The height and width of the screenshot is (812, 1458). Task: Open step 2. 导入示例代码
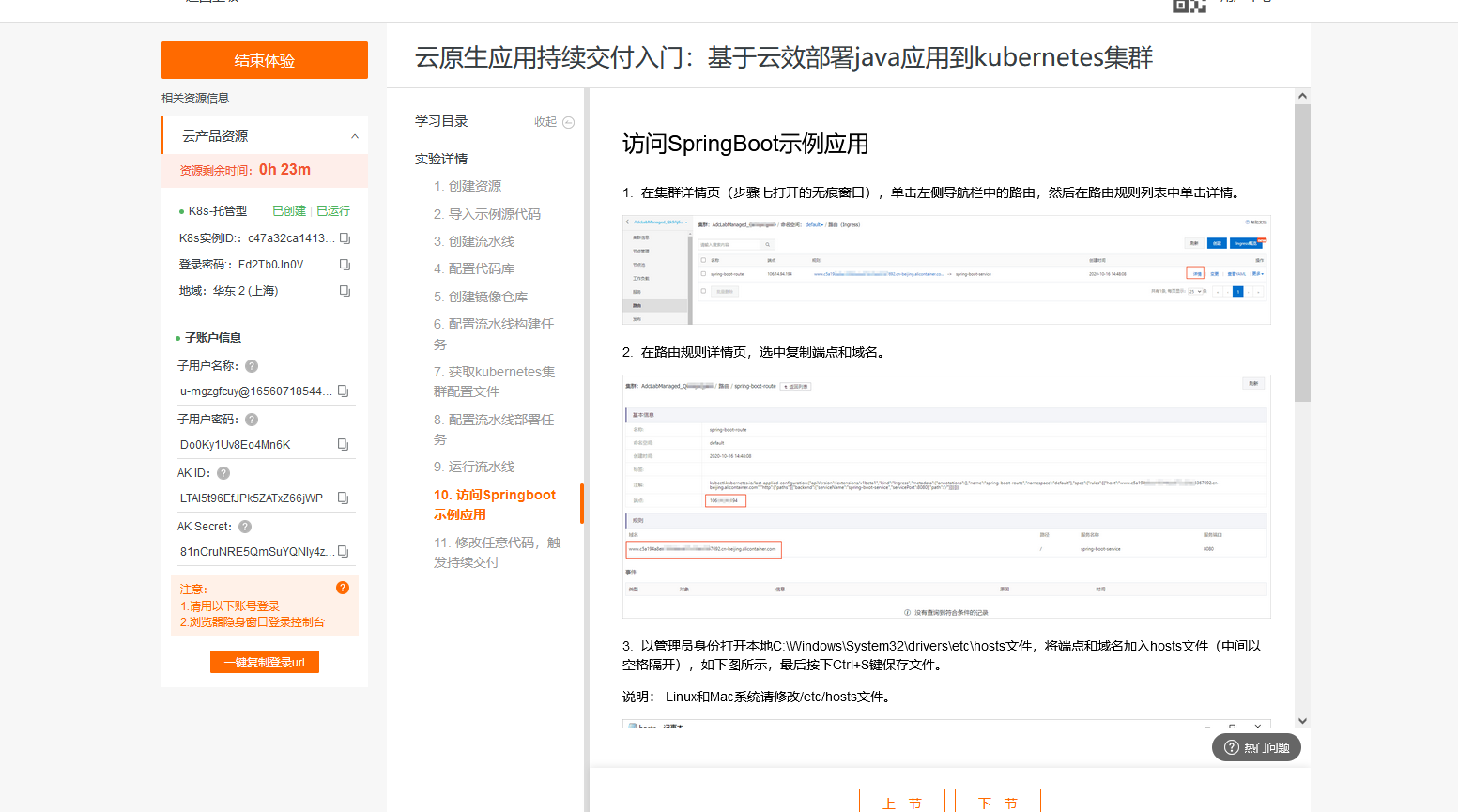pyautogui.click(x=487, y=214)
